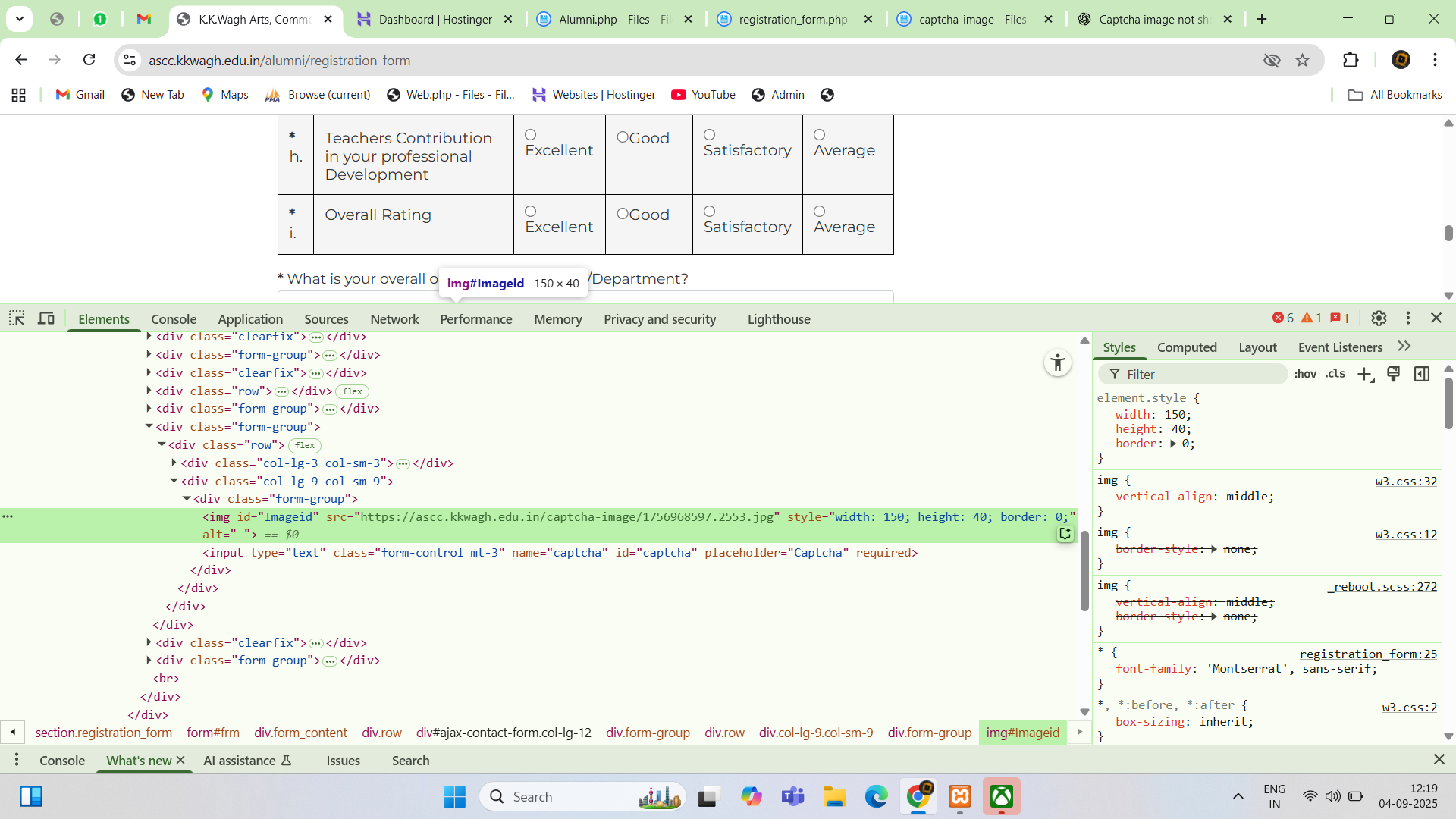Click the third-party cookies eye icon
Viewport: 1456px width, 819px height.
pos(1272,60)
